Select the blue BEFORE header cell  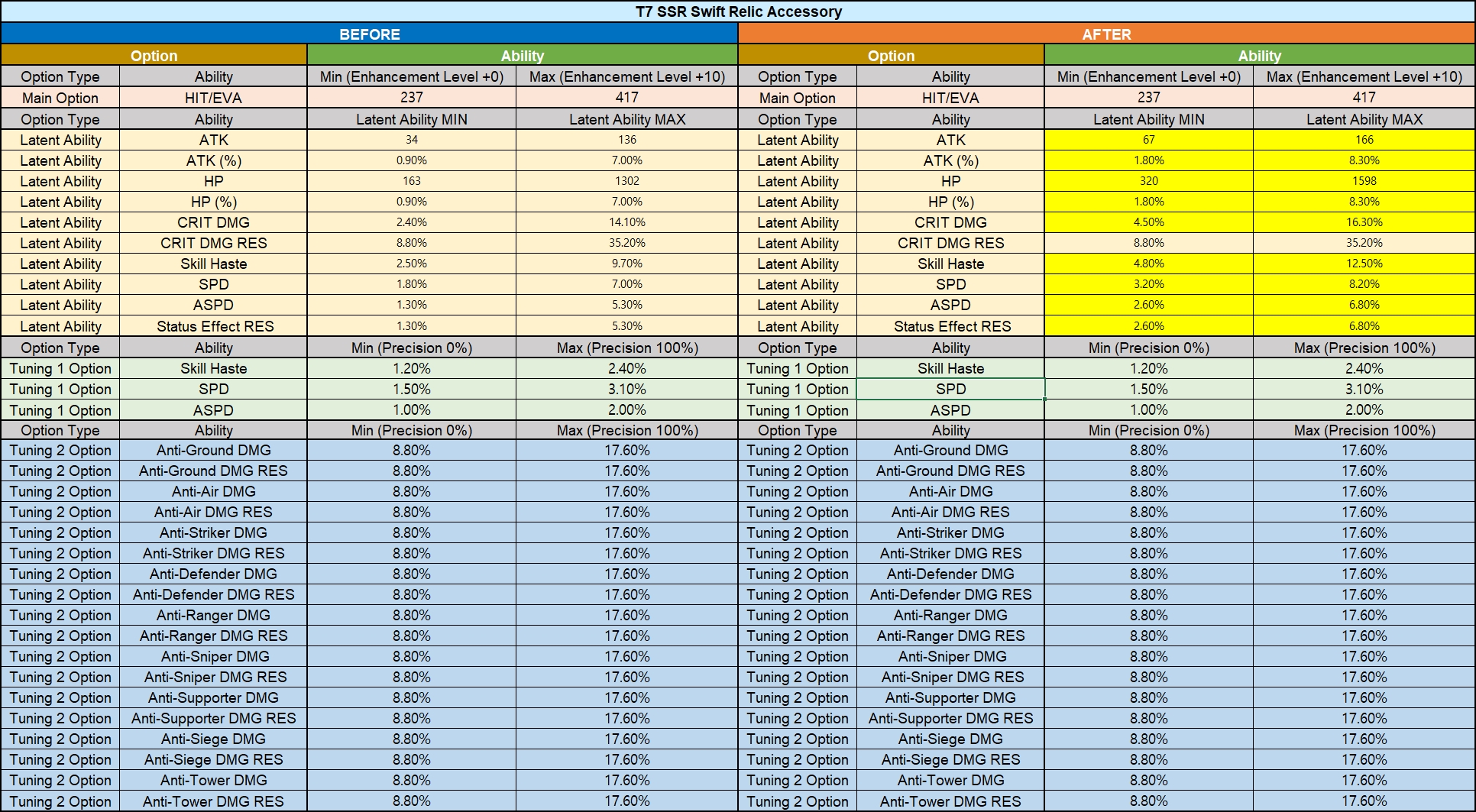pos(370,34)
